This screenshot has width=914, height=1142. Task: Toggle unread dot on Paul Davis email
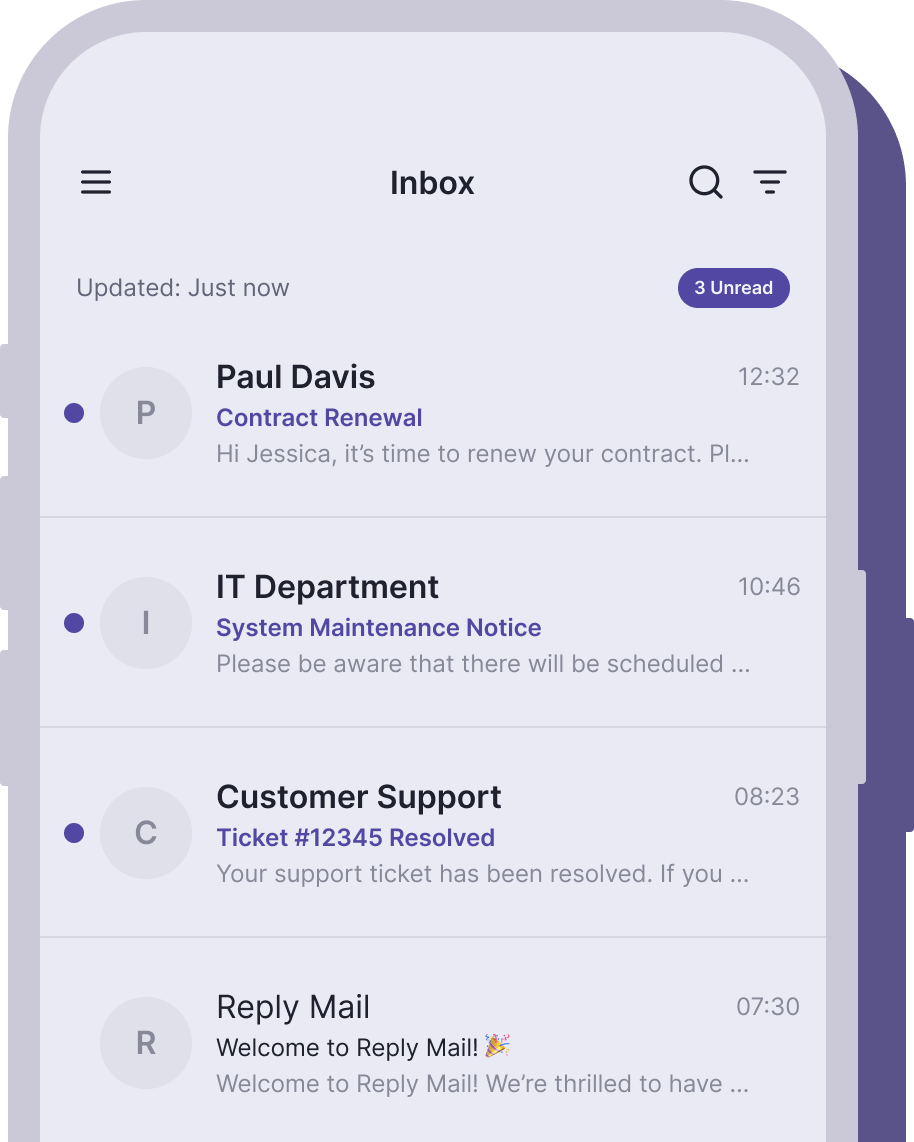74,413
